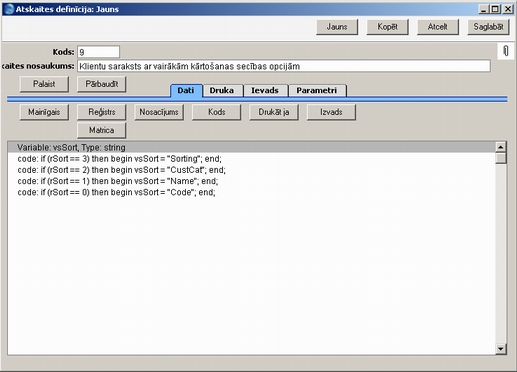Minimize the Atskaites definīcija window
Screen dimensions: 517x372
[484, 9]
